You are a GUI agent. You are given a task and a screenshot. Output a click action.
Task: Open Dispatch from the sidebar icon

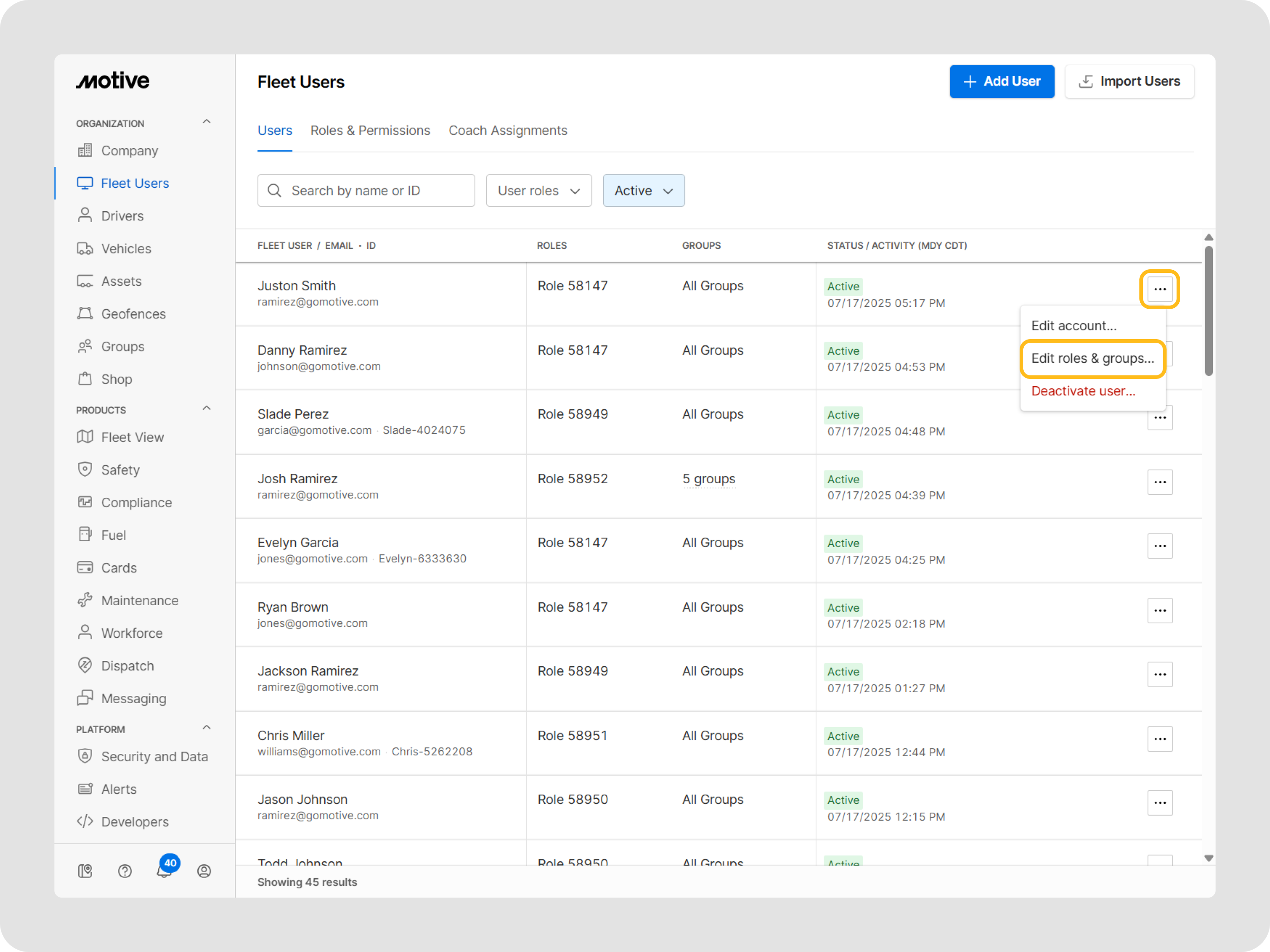(85, 665)
